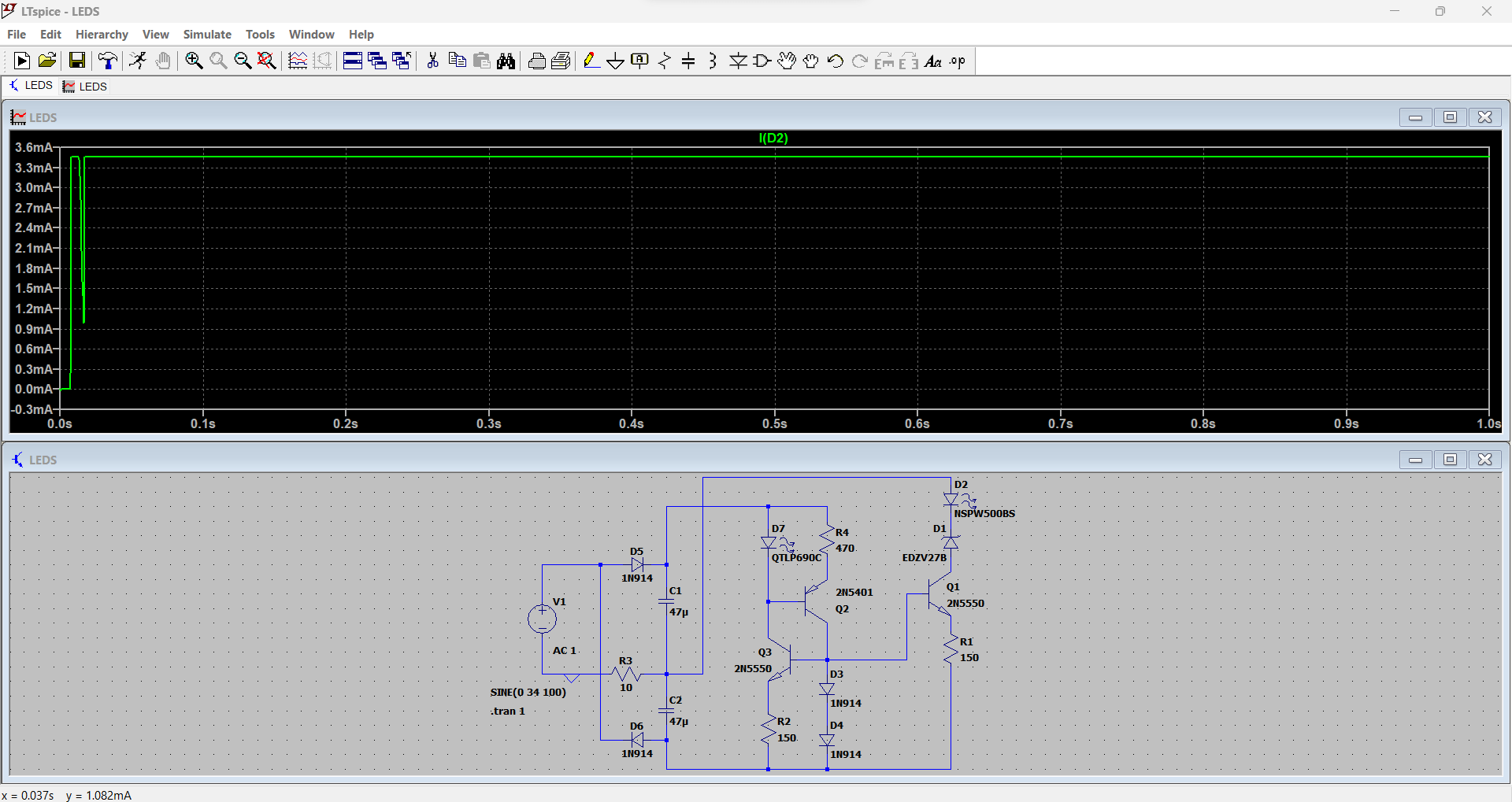
Task: Switch to the LEDS schematic tab
Action: pyautogui.click(x=31, y=86)
